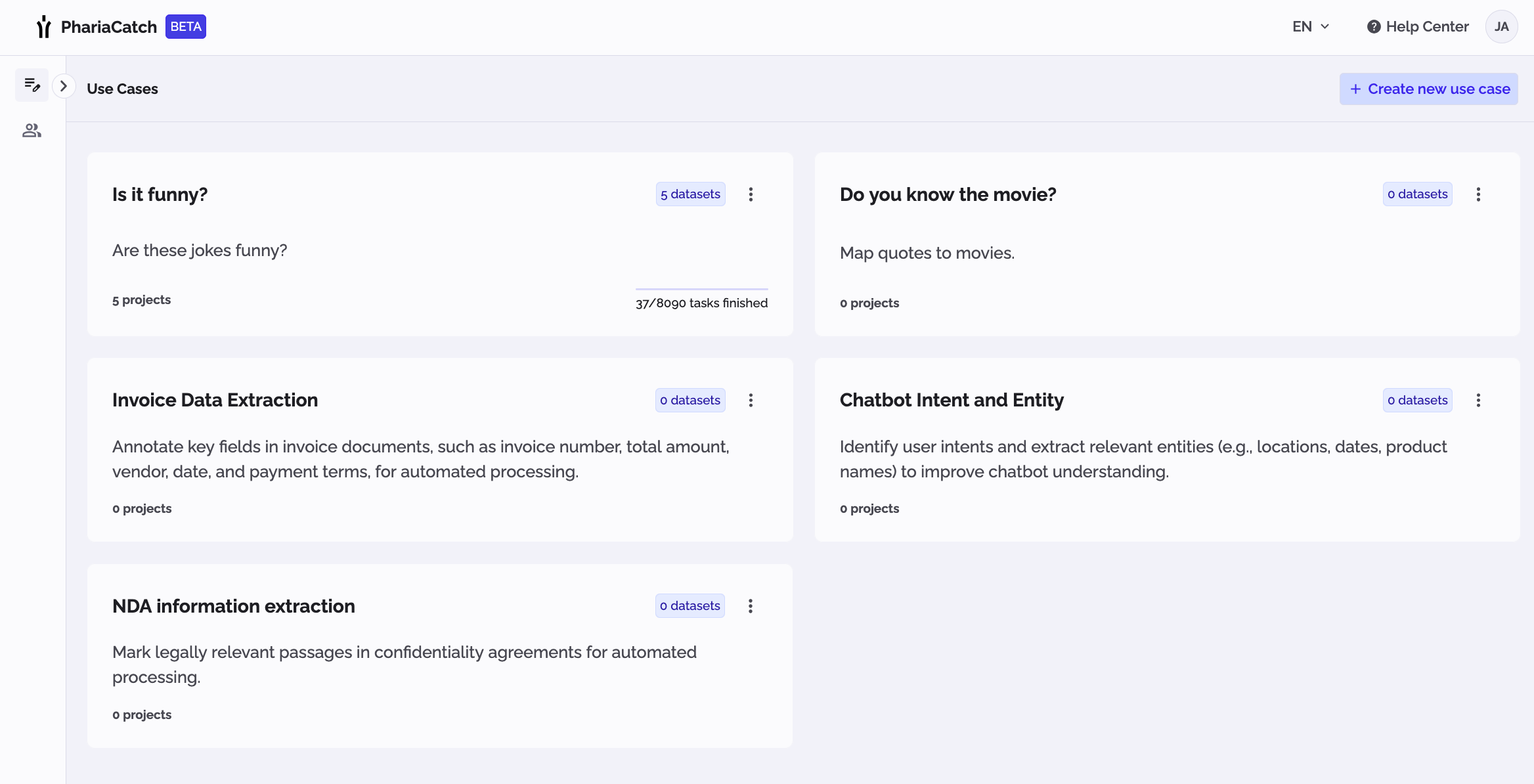The height and width of the screenshot is (784, 1534).
Task: Open options menu for Do you know the movie?
Action: pos(1478,194)
